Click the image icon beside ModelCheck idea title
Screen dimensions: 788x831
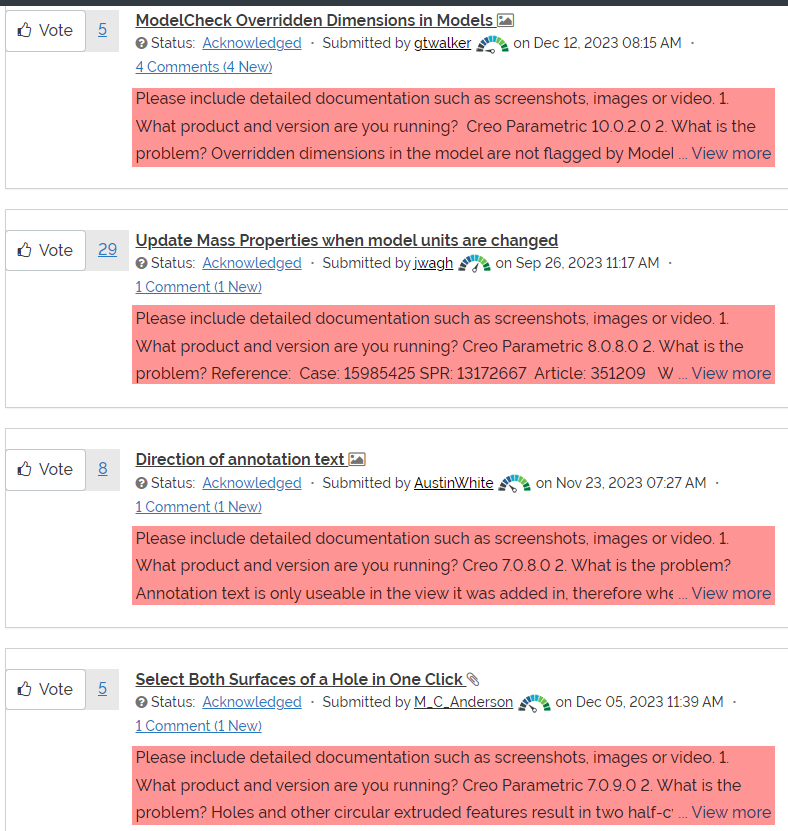[x=505, y=19]
